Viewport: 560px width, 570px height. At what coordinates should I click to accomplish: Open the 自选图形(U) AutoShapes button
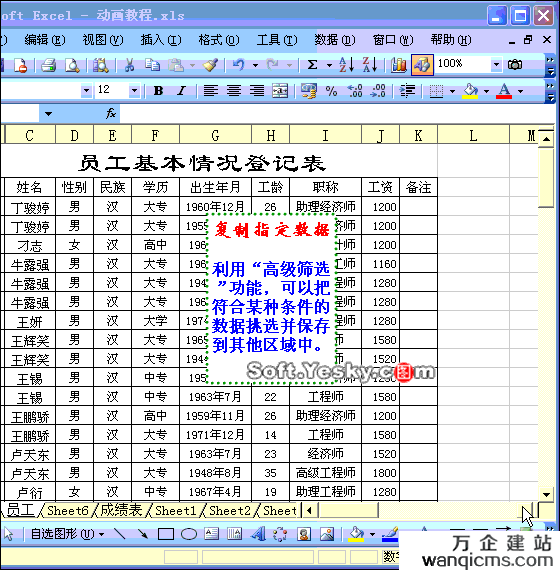tap(67, 534)
